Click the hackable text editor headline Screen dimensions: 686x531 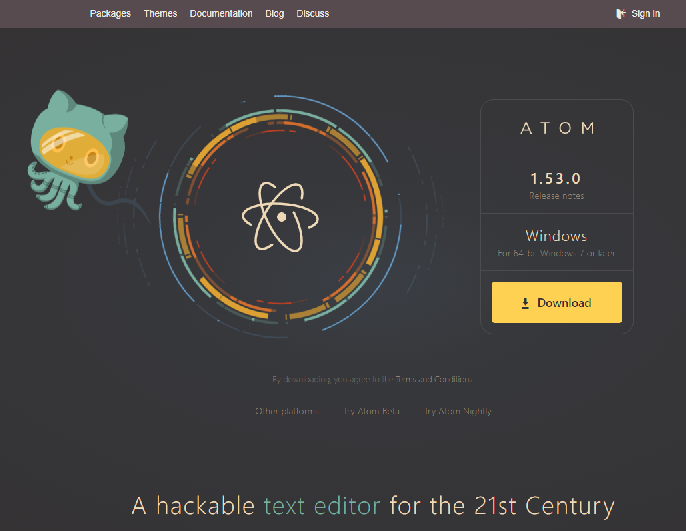click(373, 506)
